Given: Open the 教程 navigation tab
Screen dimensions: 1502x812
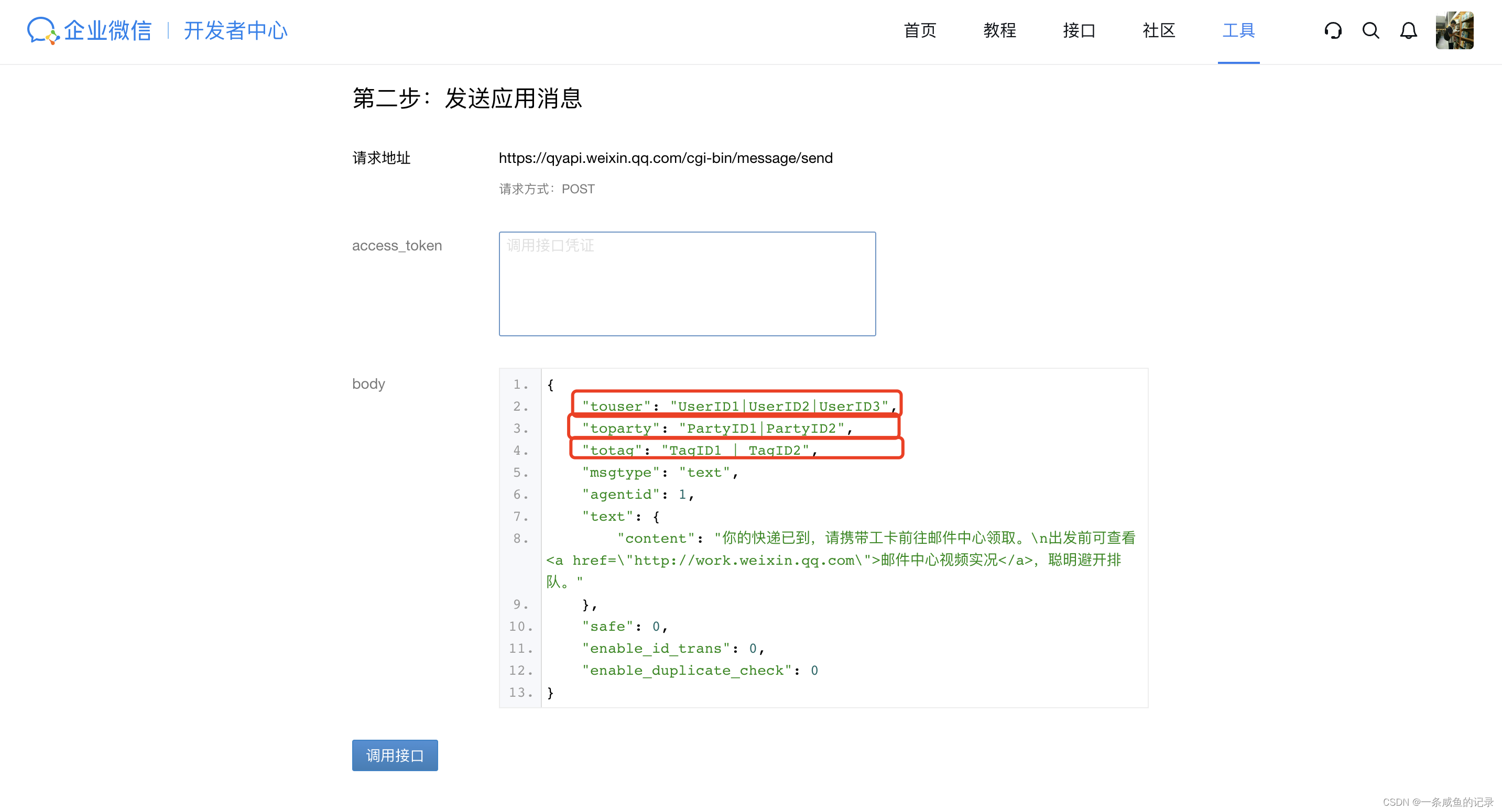Looking at the screenshot, I should point(999,30).
